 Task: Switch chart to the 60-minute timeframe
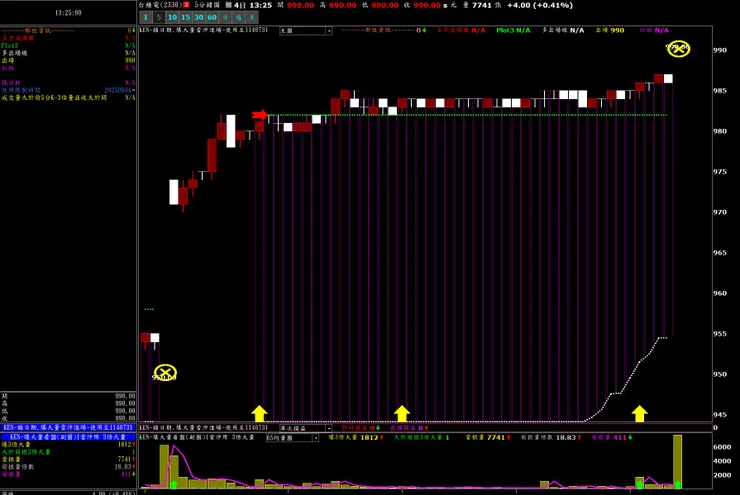coord(212,17)
